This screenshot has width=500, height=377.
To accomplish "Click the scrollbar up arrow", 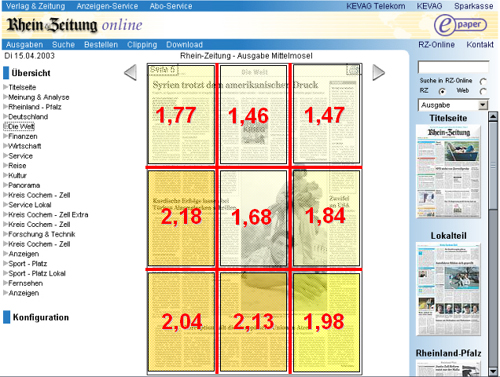I will (493, 116).
